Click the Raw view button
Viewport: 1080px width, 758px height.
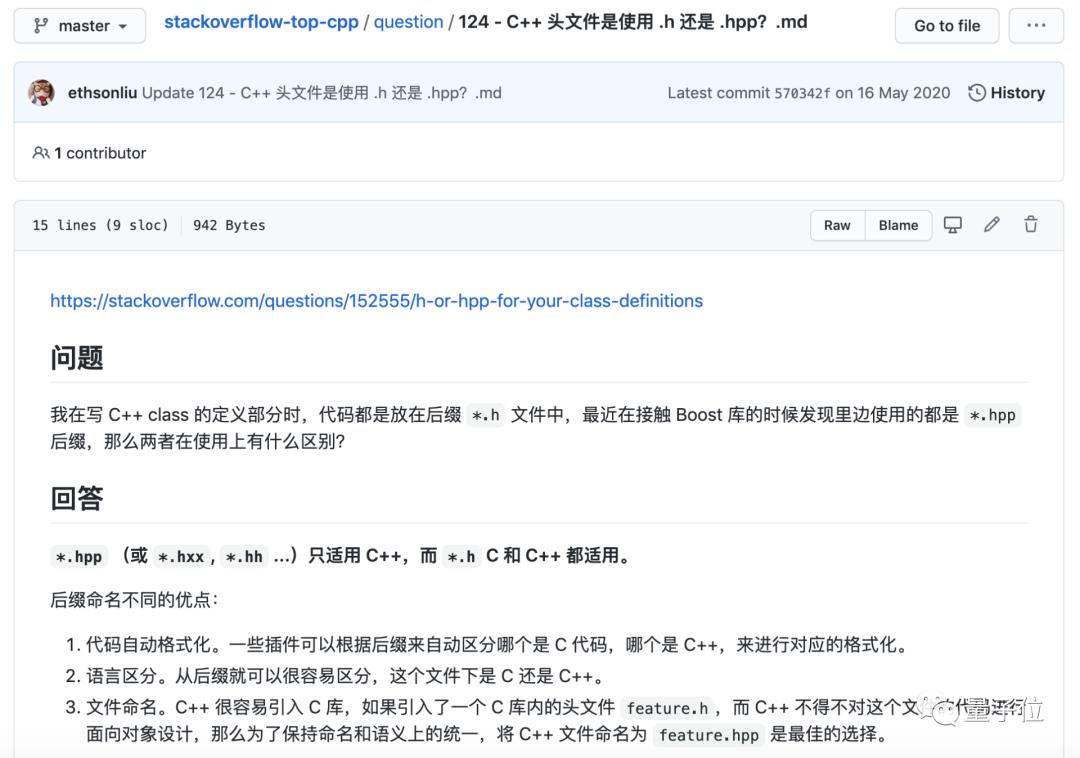pyautogui.click(x=837, y=225)
